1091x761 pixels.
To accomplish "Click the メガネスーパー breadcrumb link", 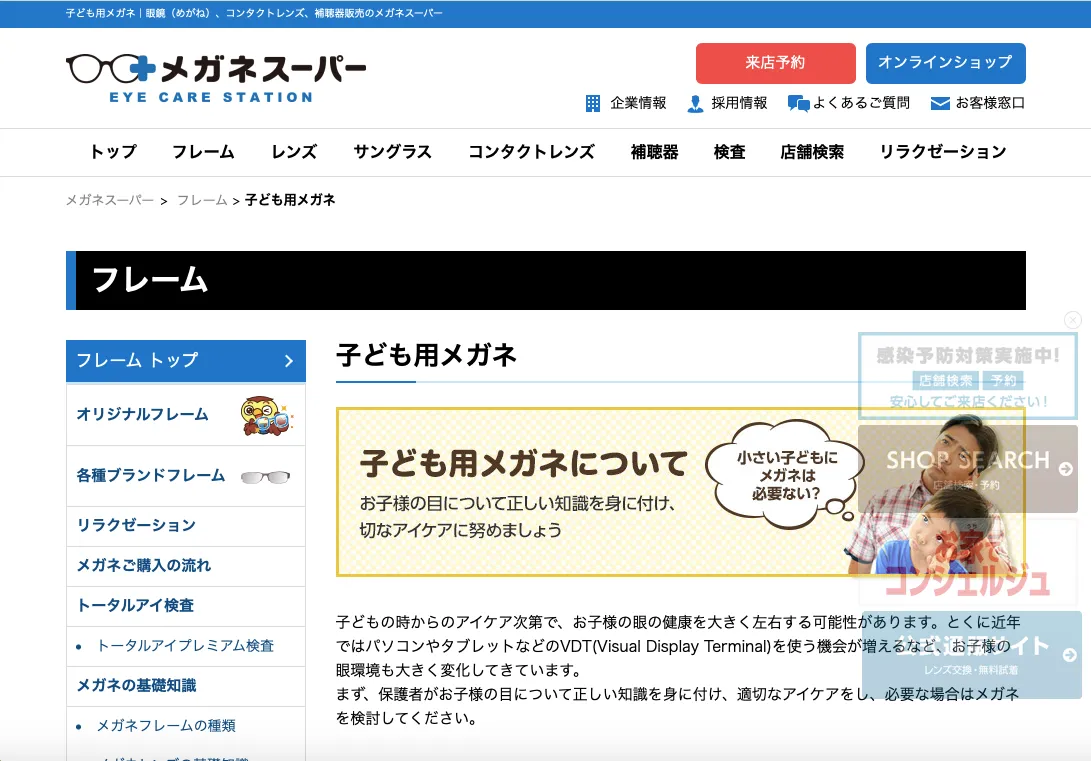I will (110, 200).
